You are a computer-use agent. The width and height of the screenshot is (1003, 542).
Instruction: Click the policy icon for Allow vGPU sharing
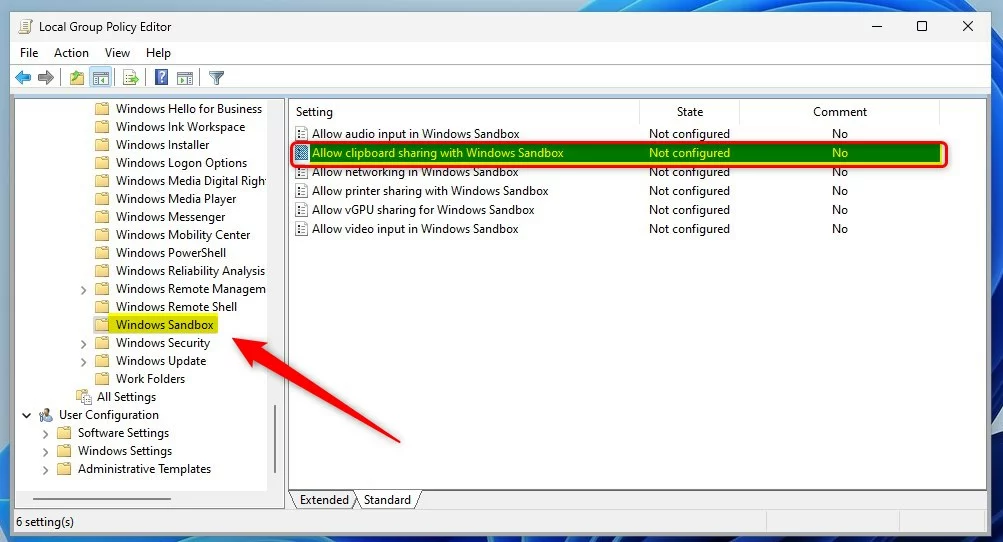[301, 209]
